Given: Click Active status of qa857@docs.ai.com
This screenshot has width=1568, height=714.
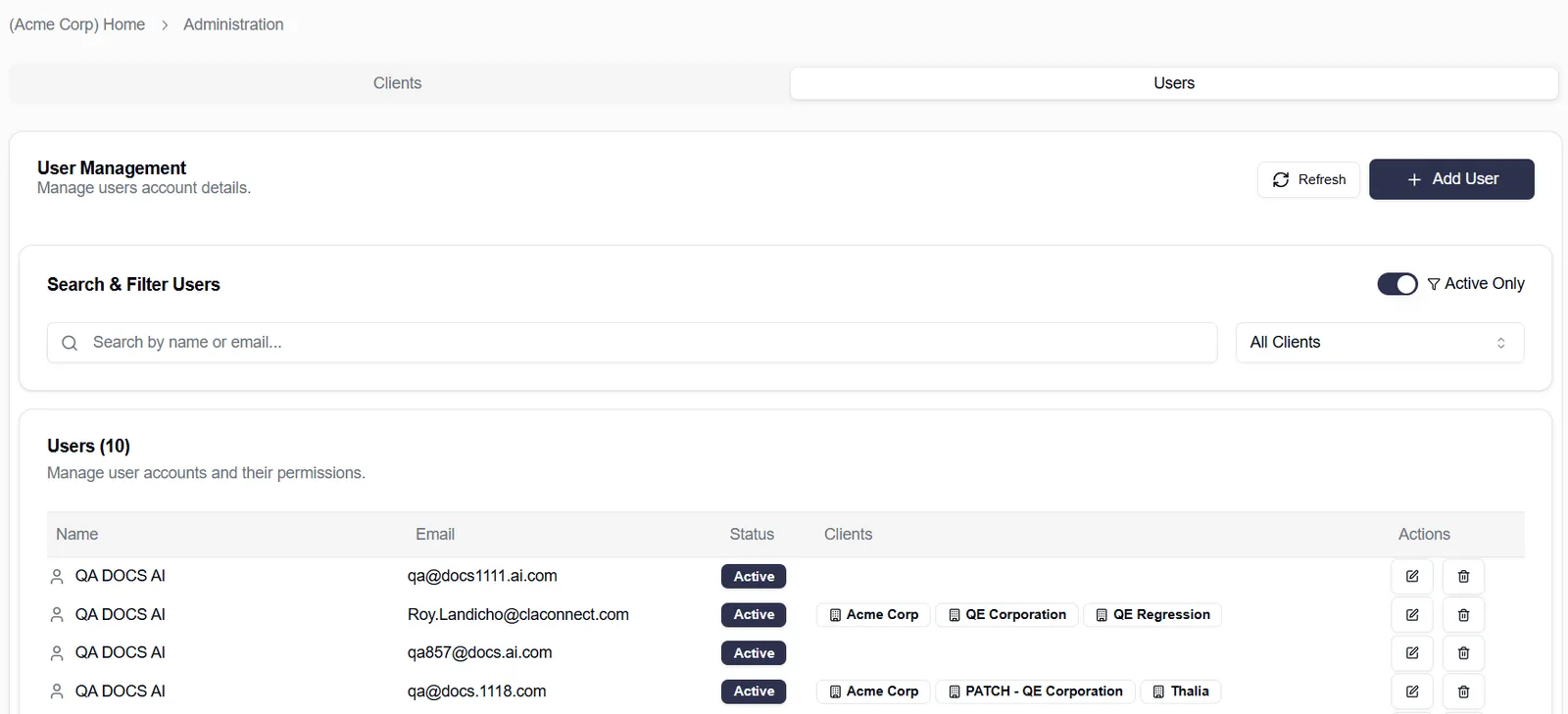Looking at the screenshot, I should 754,653.
